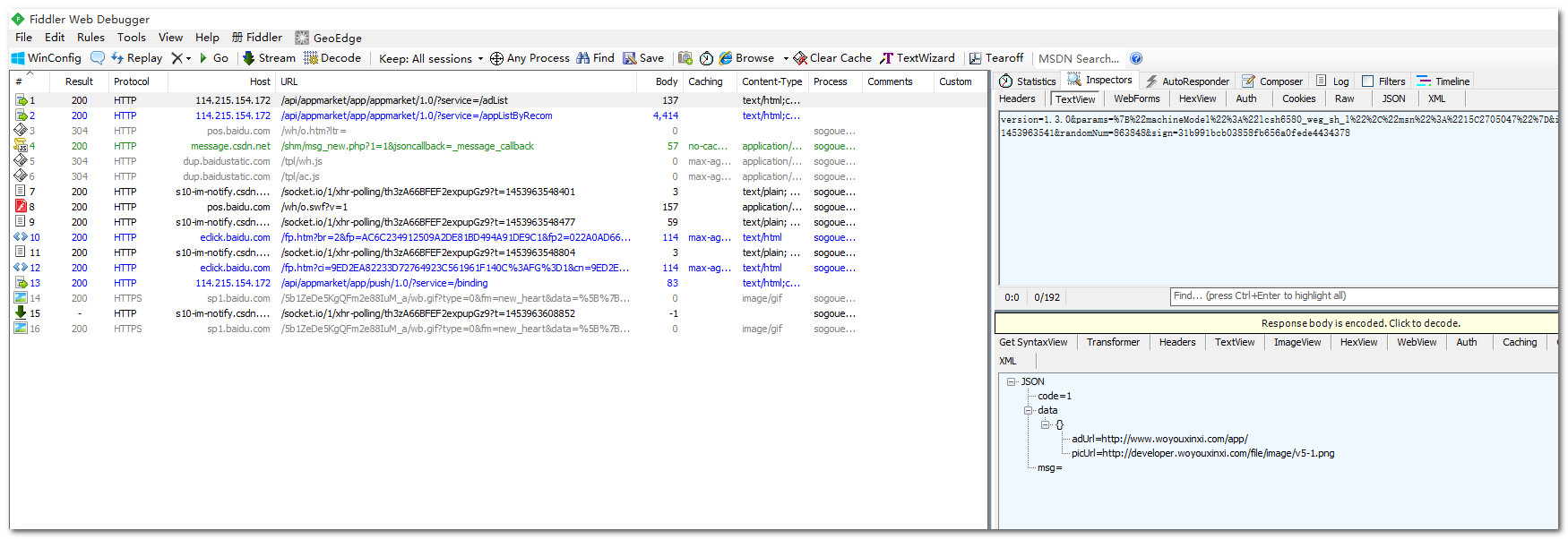Click the camera screenshot icon
Screen dimensions: 1568x539
tap(685, 58)
